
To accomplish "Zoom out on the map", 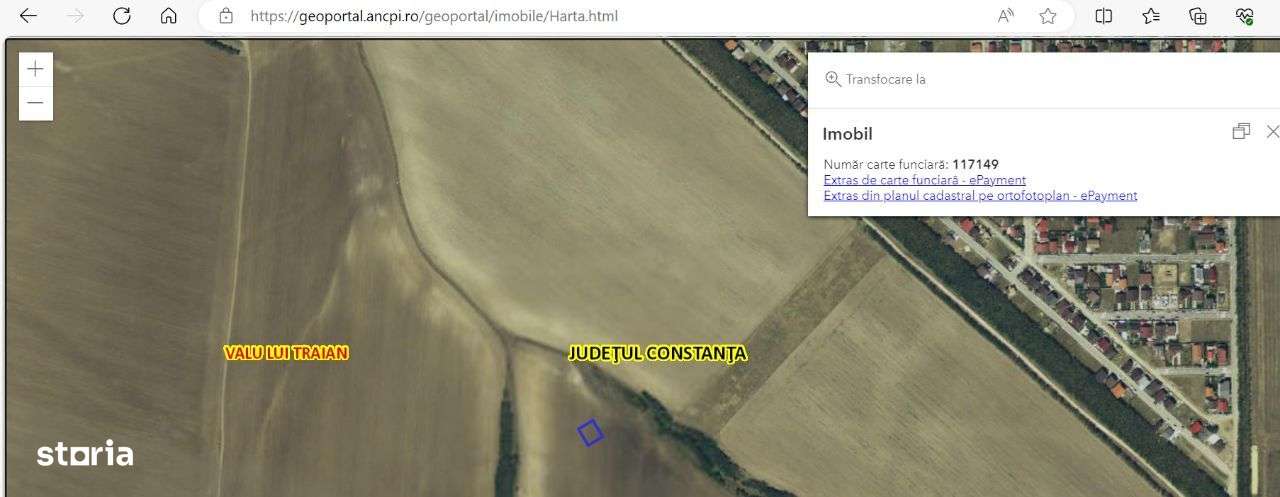I will pos(36,103).
